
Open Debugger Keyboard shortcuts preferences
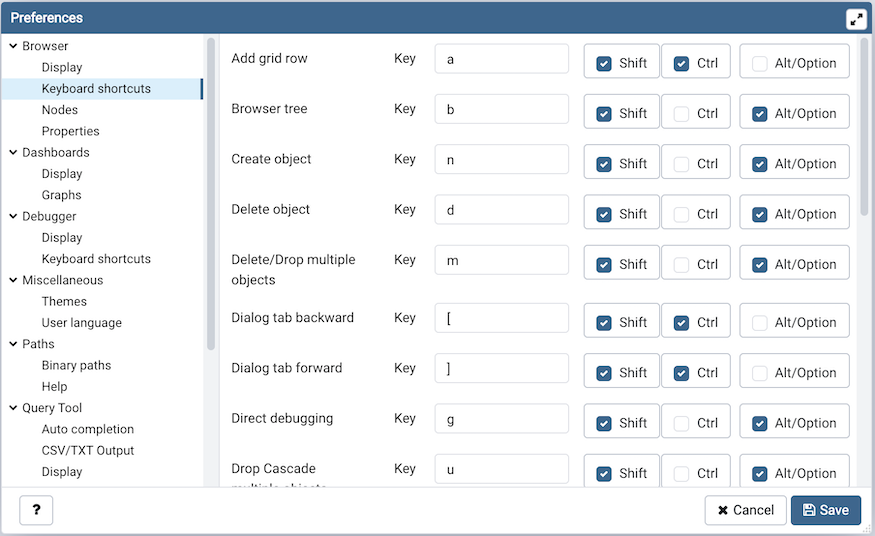click(x=96, y=259)
